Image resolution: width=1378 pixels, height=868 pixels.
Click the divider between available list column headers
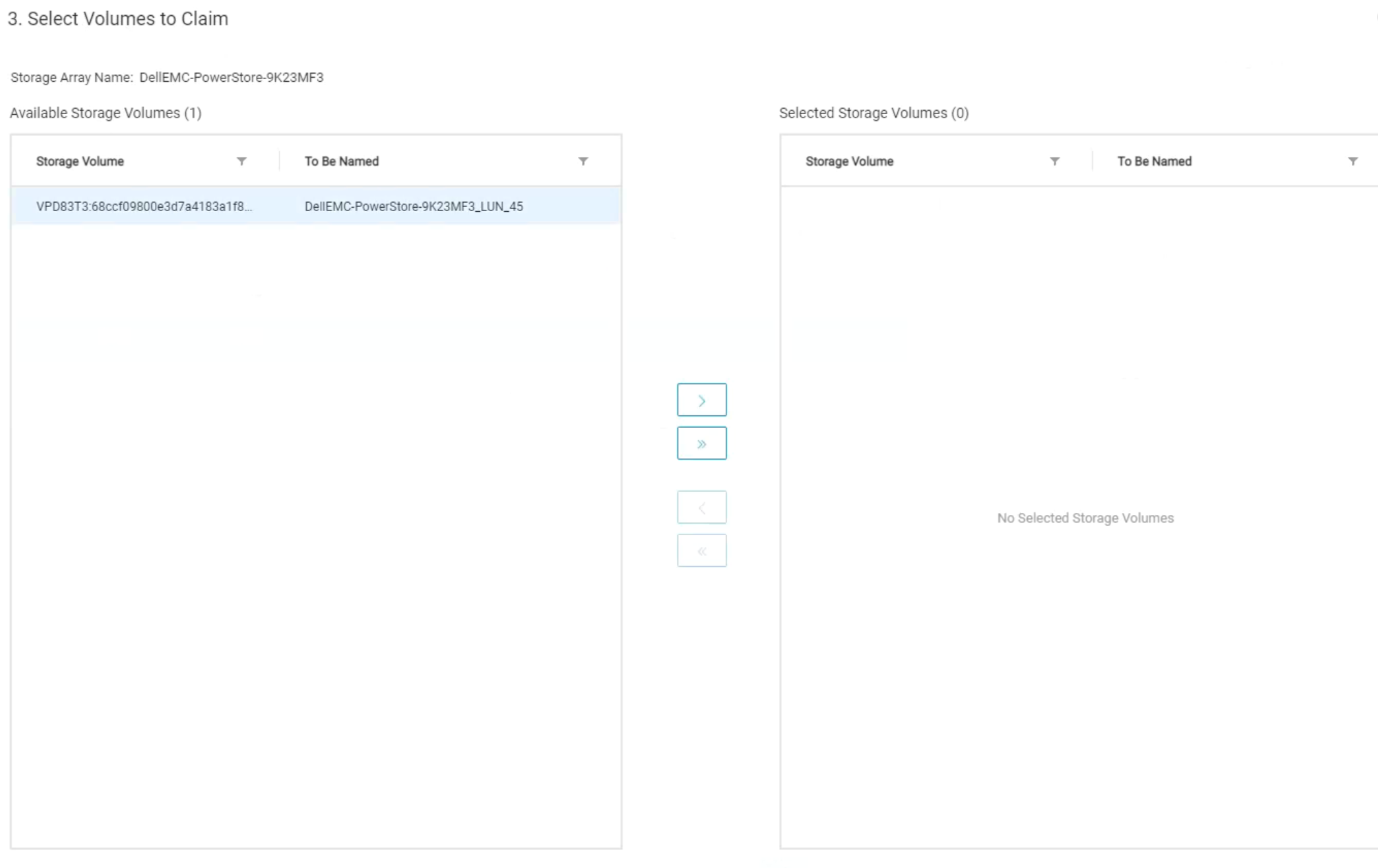pos(279,161)
